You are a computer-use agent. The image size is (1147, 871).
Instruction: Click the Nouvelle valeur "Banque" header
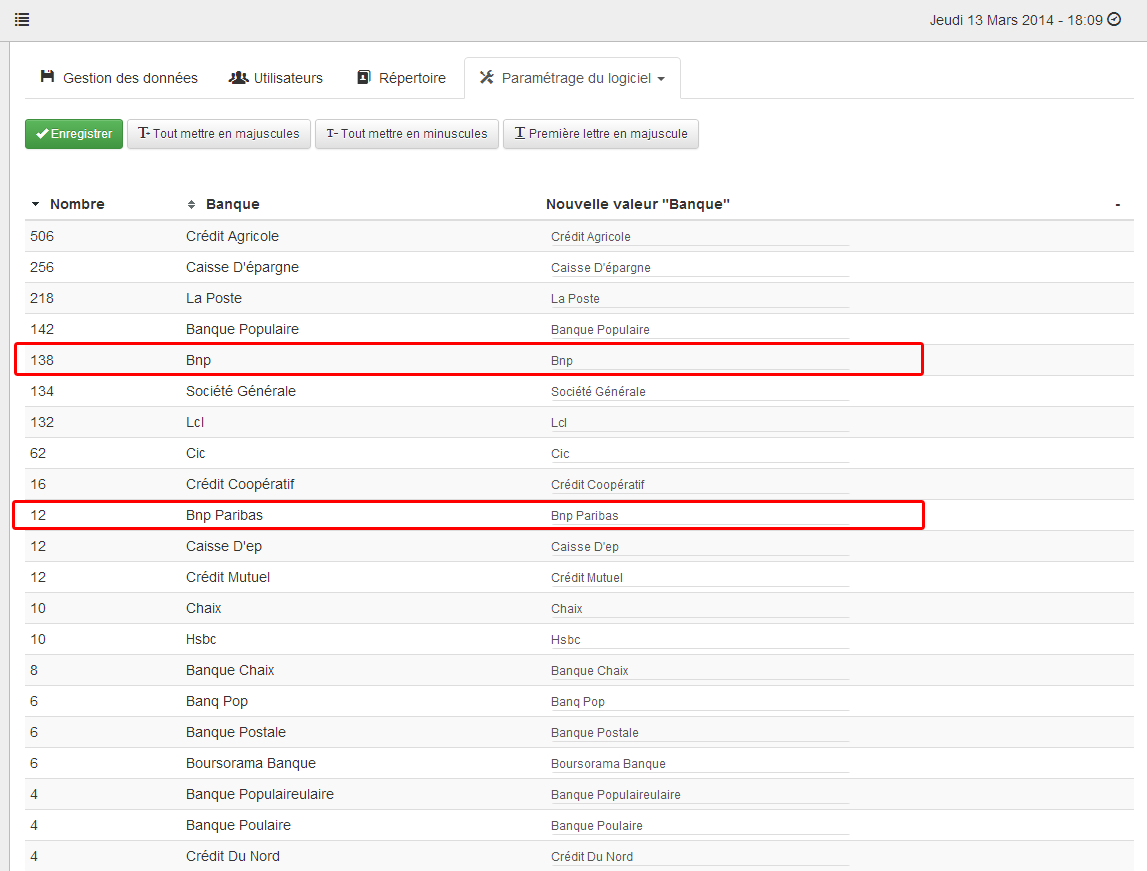[638, 204]
